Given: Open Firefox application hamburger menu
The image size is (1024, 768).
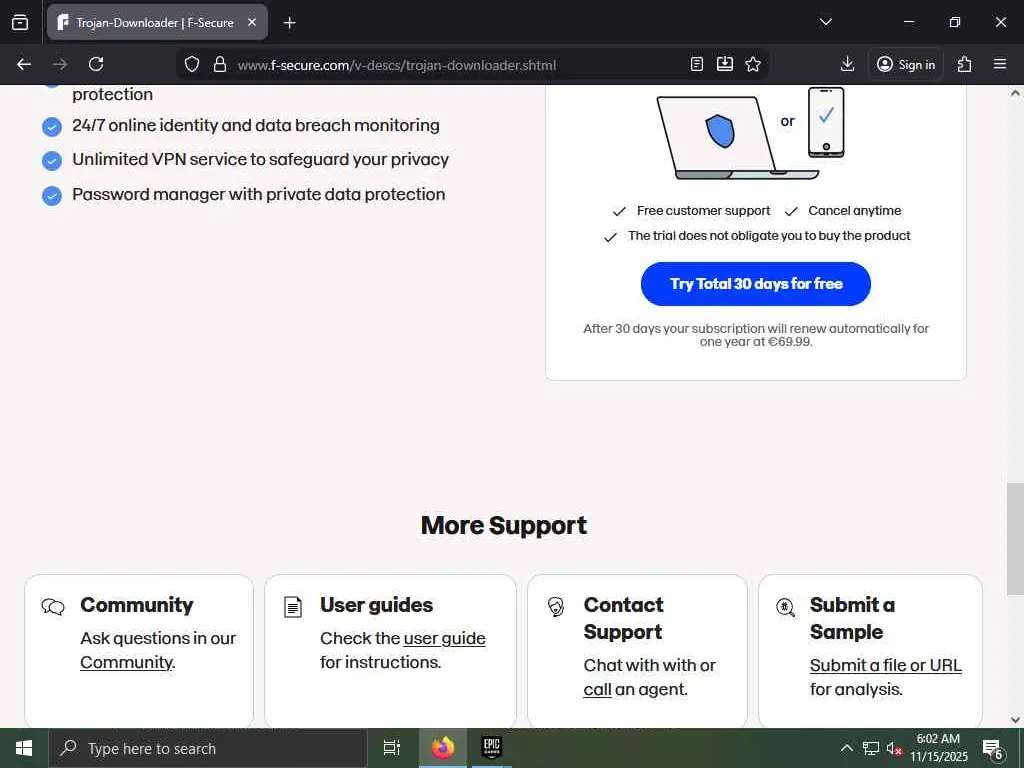Looking at the screenshot, I should click(1000, 64).
